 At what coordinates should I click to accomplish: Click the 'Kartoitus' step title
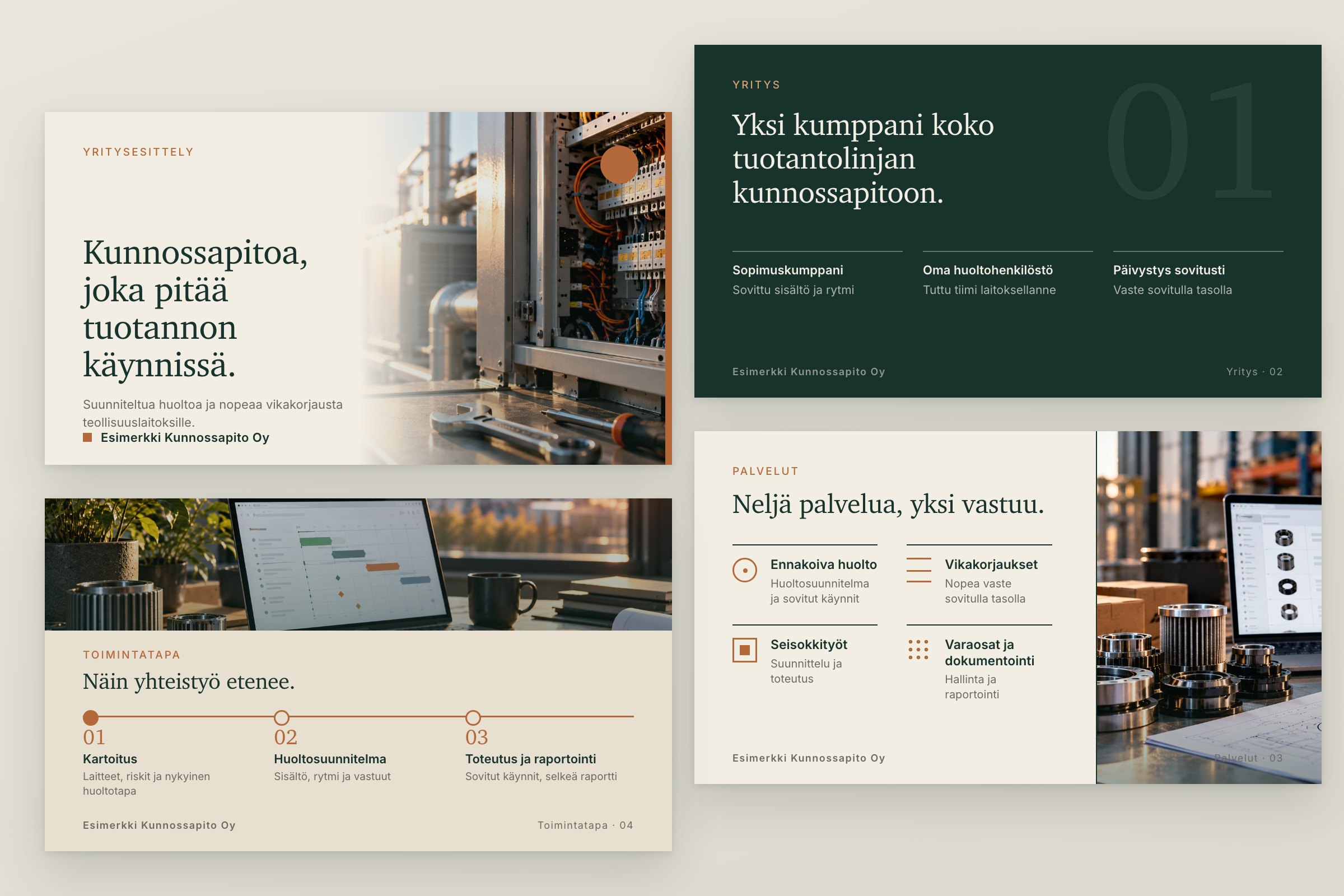coord(110,759)
